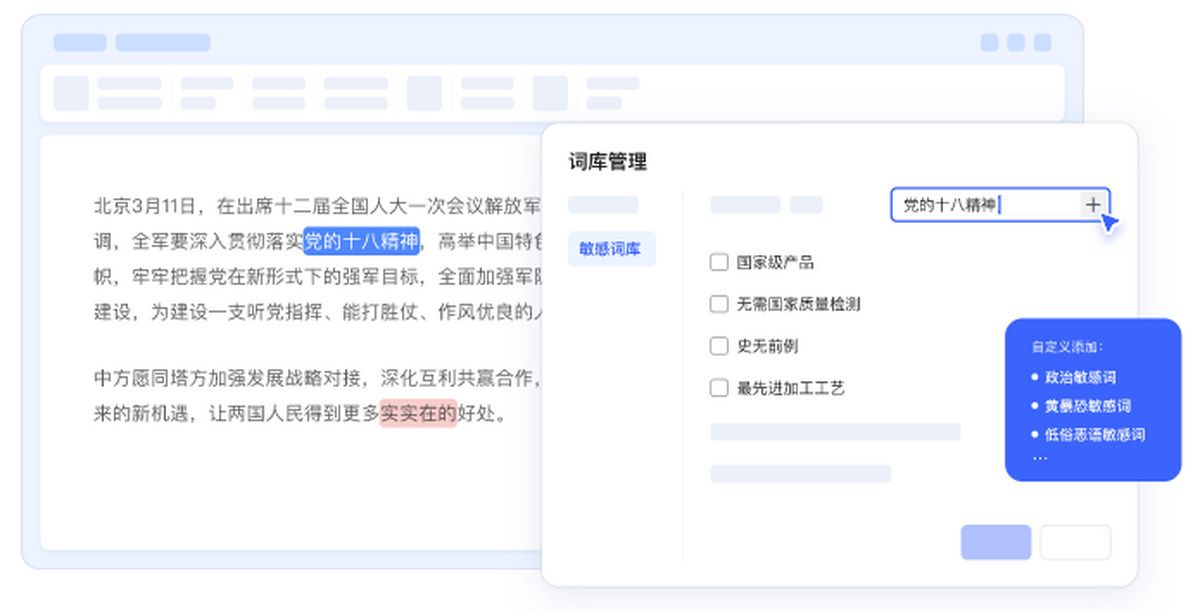This screenshot has height=611, width=1200.
Task: Tick the 史无前例 checkbox
Action: tap(718, 346)
